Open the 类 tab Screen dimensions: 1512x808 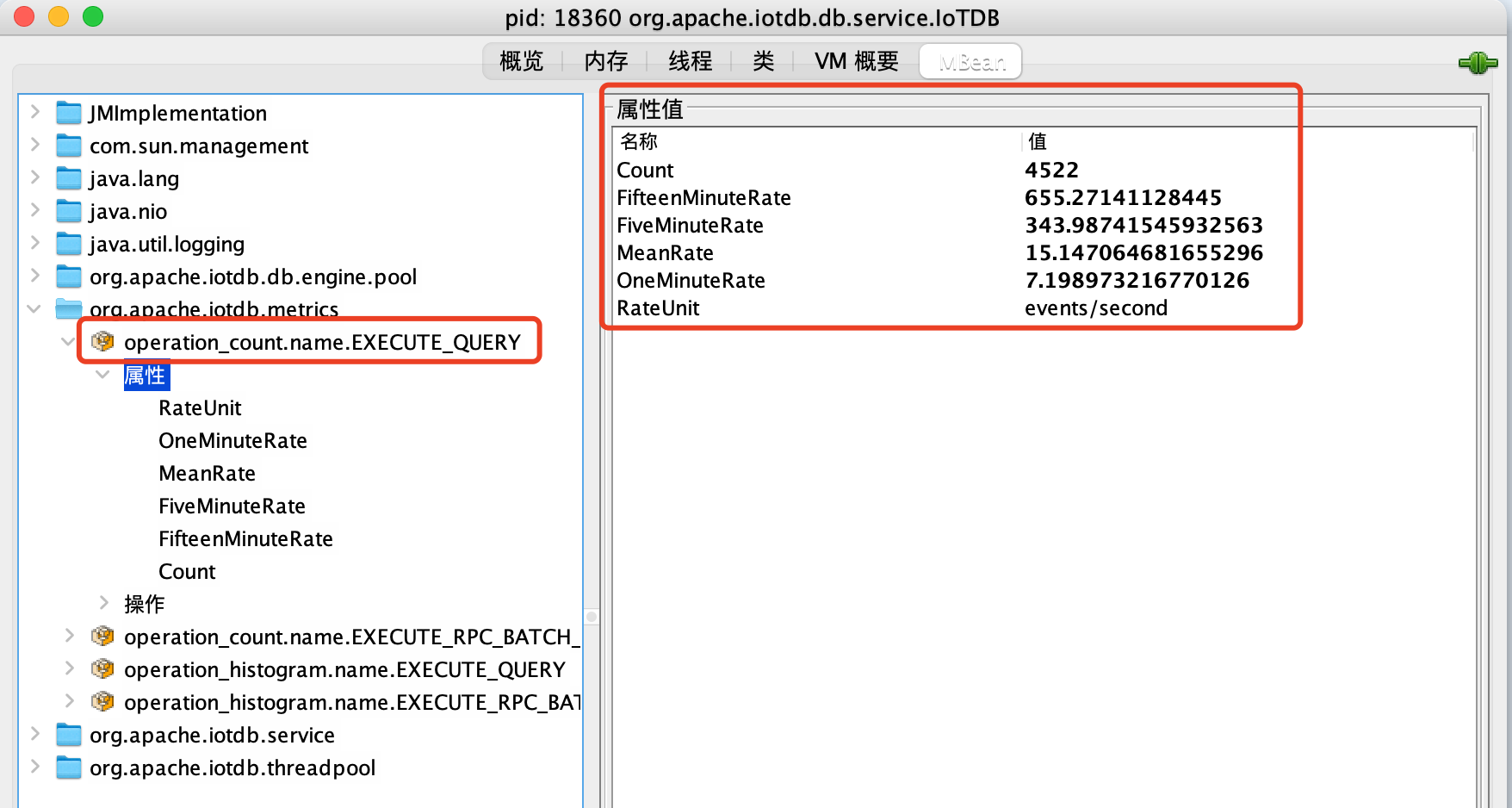tap(763, 61)
